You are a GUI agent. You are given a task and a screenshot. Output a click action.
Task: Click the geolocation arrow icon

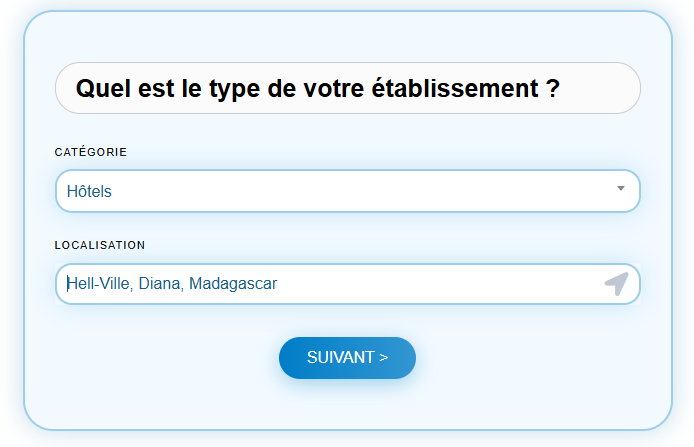tap(617, 284)
